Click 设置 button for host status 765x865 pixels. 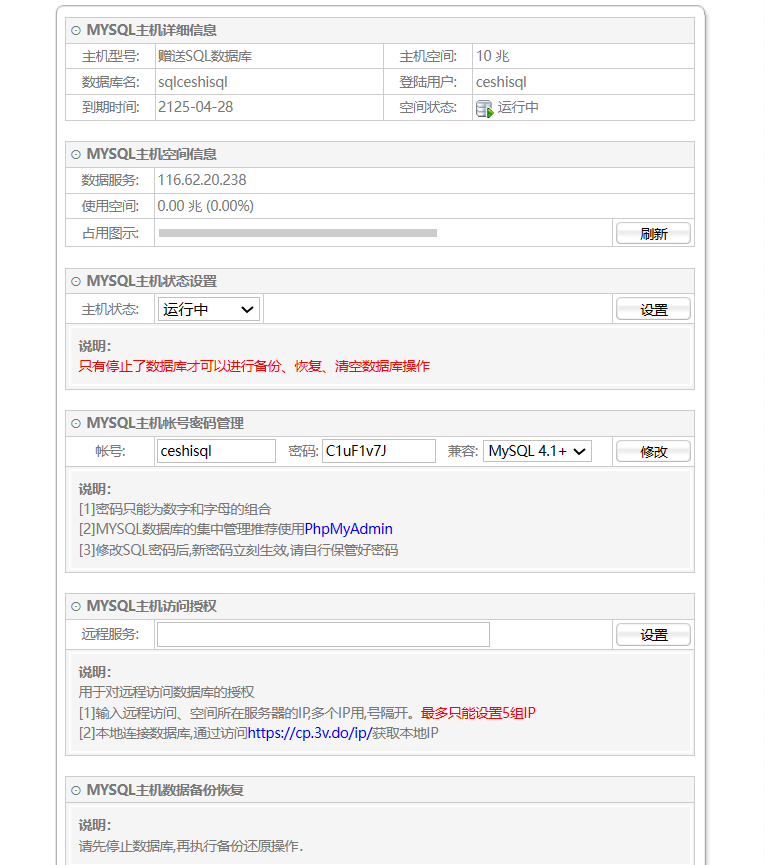[x=653, y=310]
